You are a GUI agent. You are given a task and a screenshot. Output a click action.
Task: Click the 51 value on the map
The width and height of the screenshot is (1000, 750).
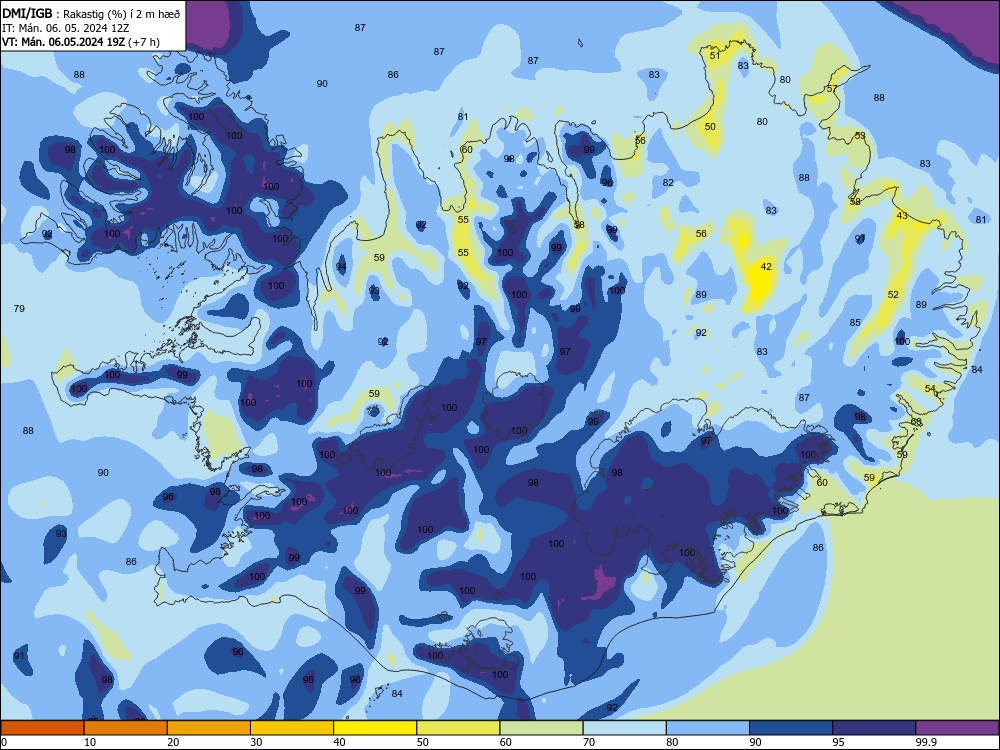pyautogui.click(x=715, y=55)
